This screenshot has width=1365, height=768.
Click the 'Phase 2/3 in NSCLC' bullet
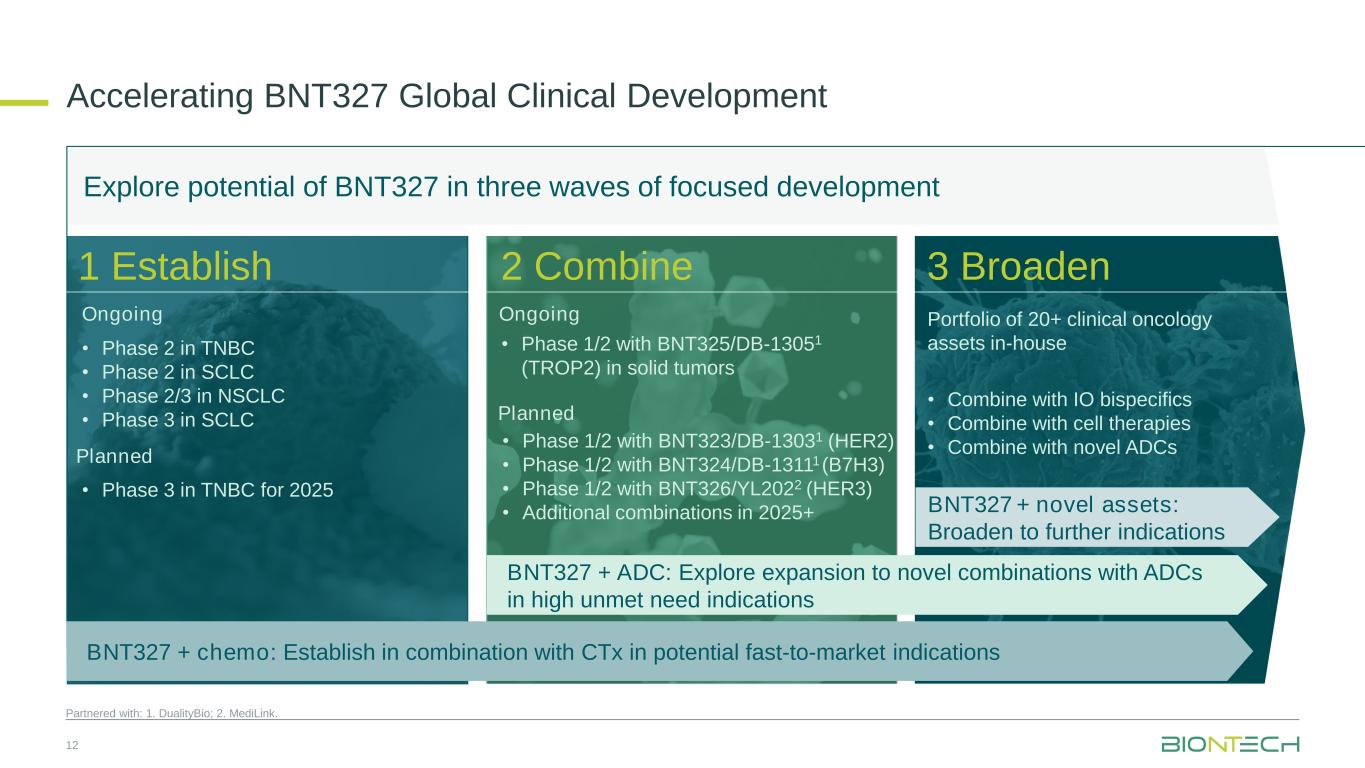point(192,395)
